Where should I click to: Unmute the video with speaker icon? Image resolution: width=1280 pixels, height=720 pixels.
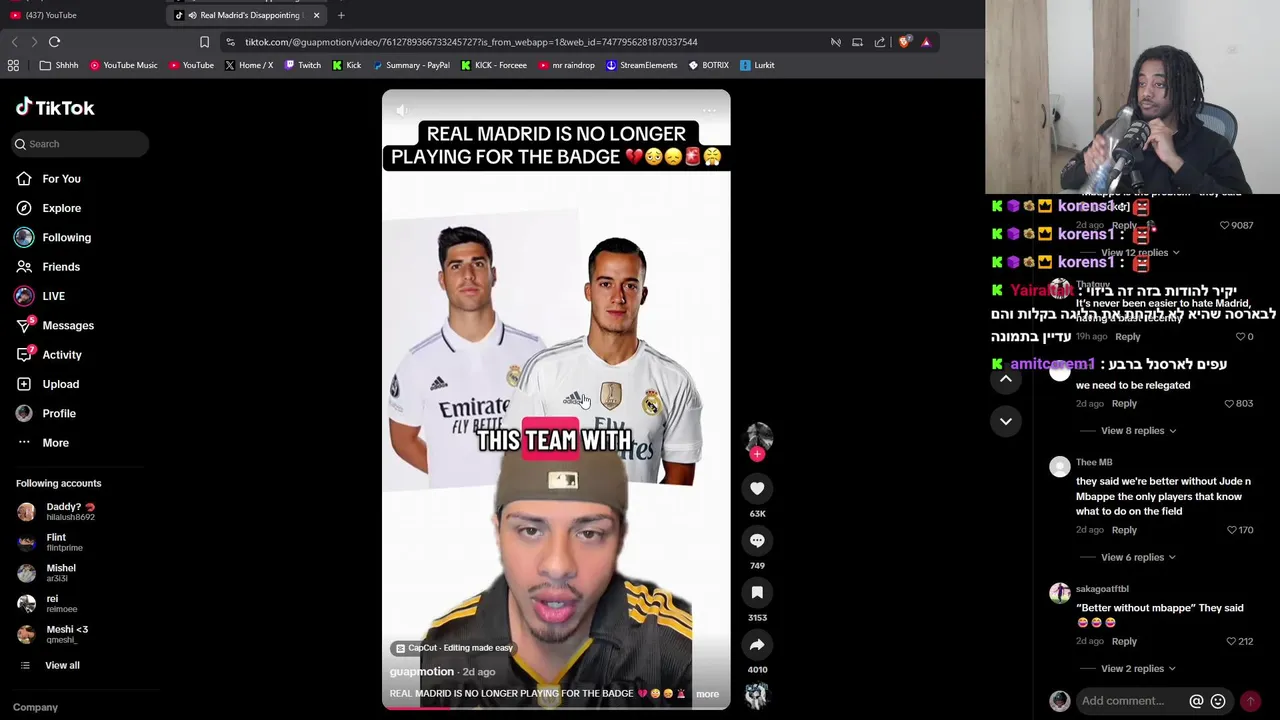pyautogui.click(x=402, y=110)
